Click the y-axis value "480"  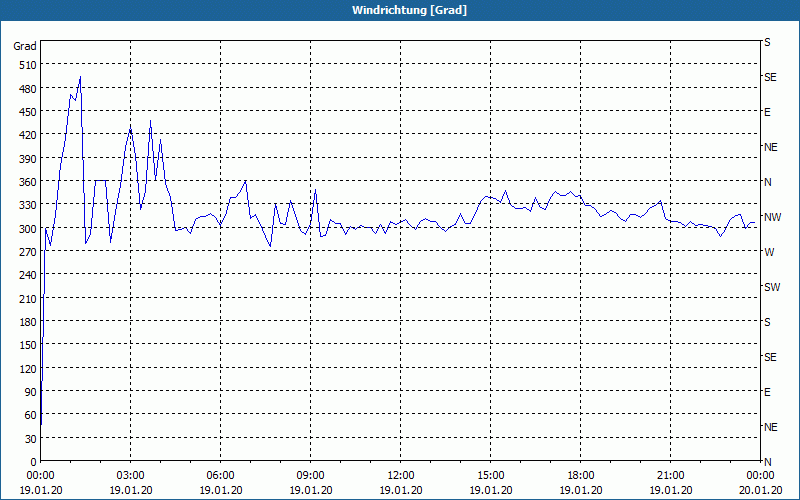(28, 89)
